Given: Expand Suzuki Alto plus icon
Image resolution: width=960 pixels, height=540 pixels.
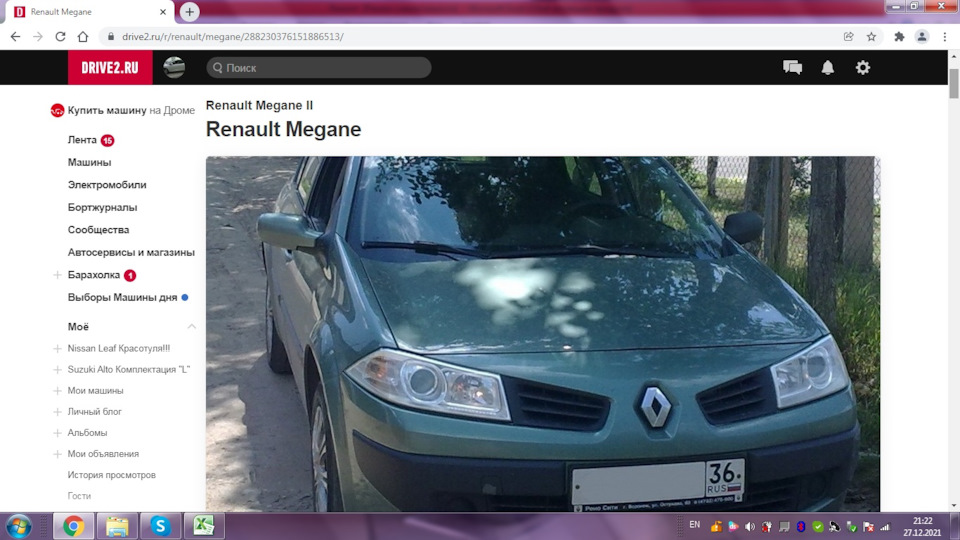Looking at the screenshot, I should coord(57,370).
